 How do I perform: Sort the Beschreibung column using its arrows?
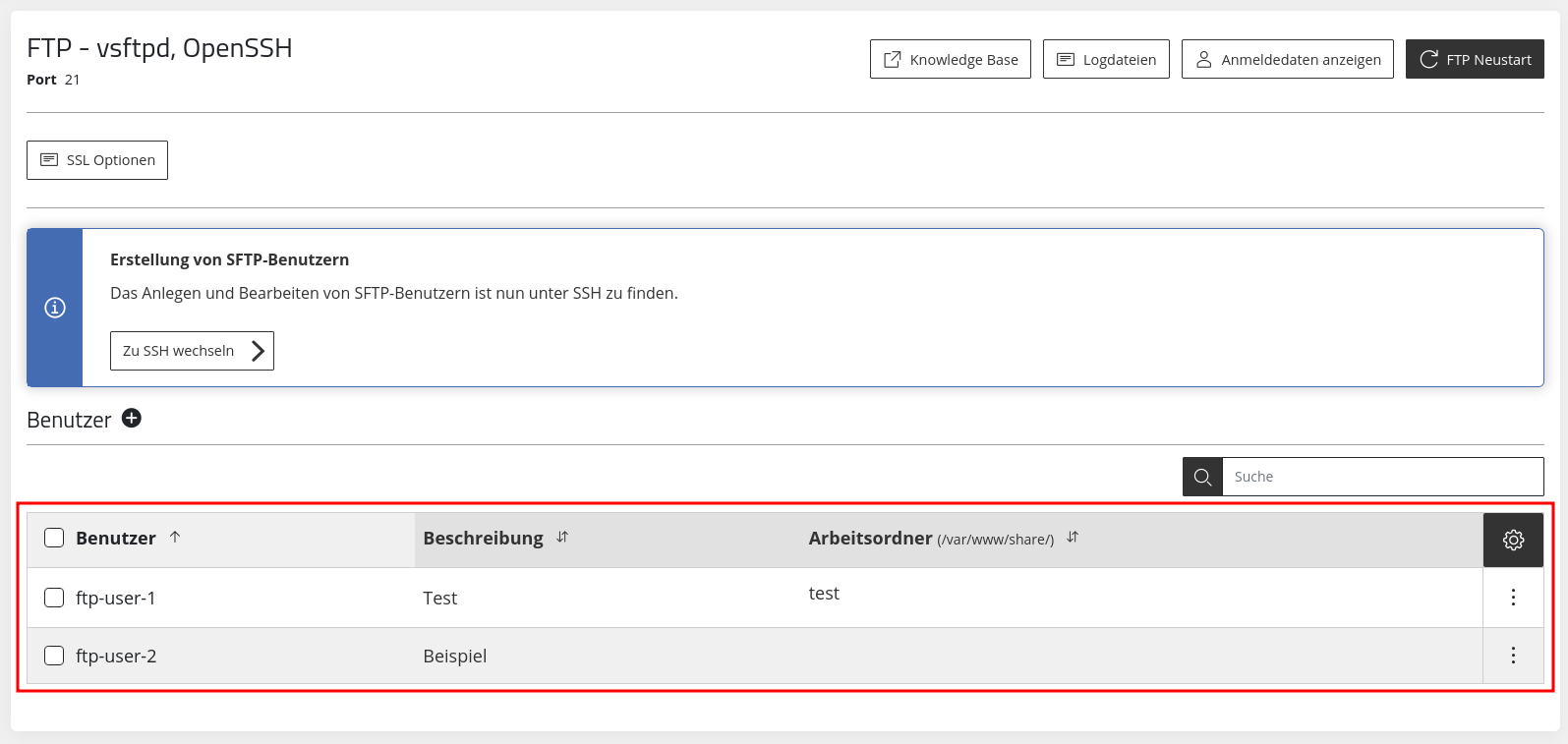pyautogui.click(x=562, y=537)
